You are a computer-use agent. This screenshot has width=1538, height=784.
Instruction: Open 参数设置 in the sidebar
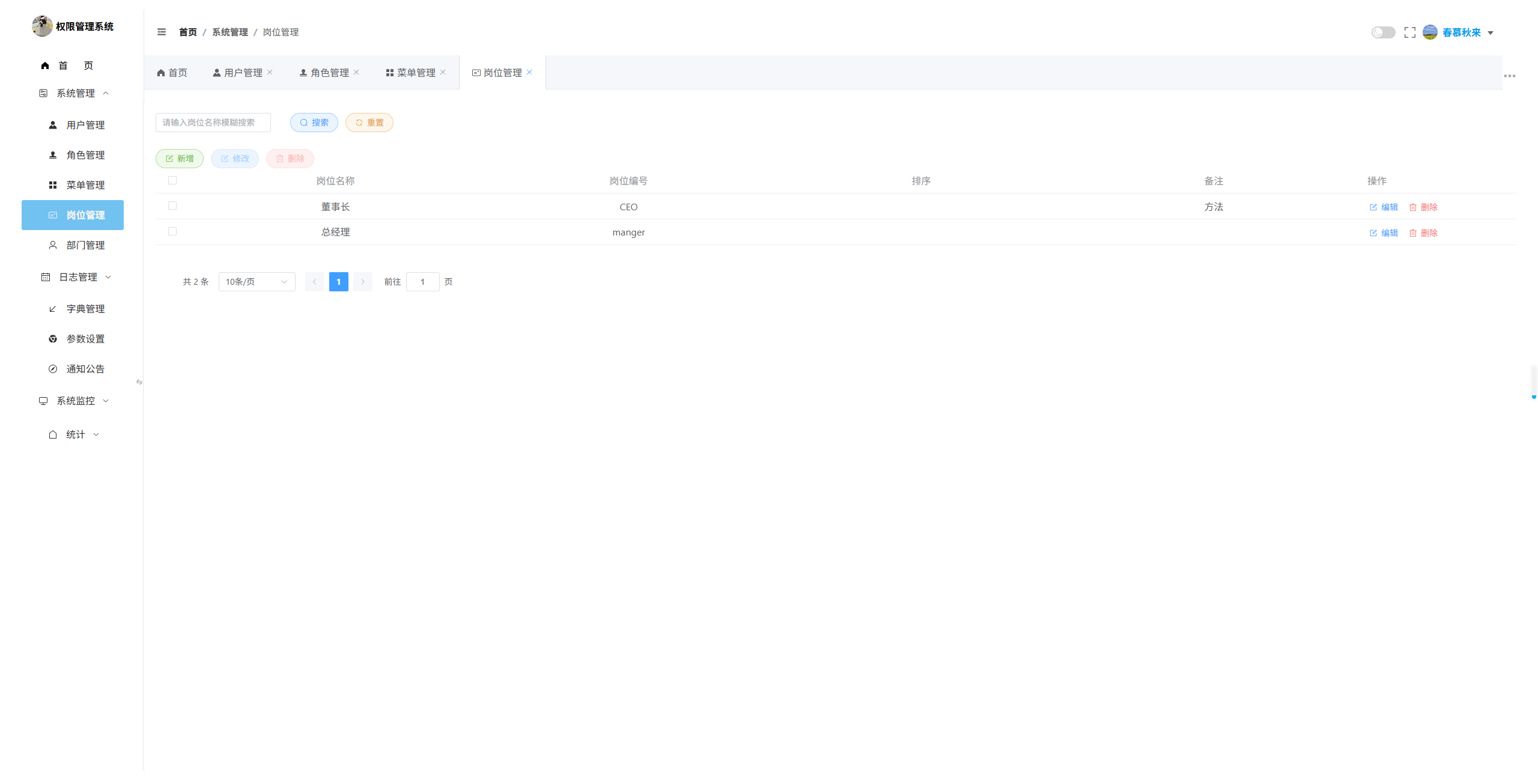coord(73,339)
